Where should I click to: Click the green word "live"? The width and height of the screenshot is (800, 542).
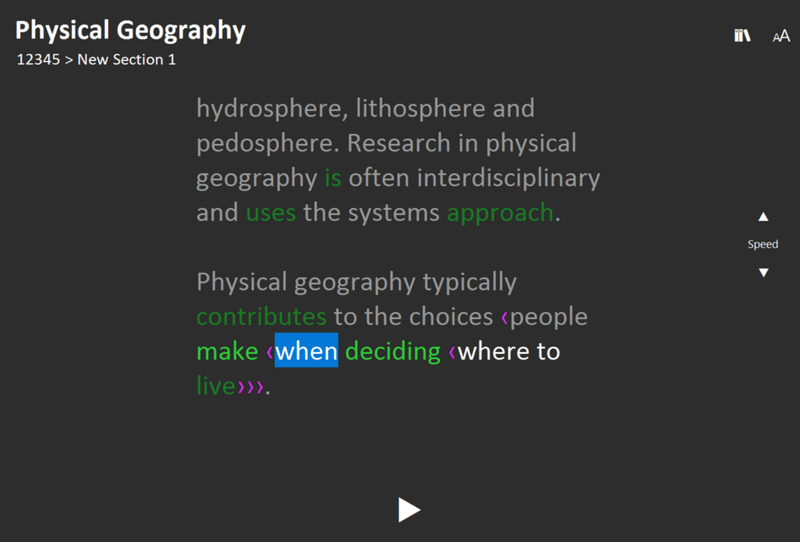(216, 386)
